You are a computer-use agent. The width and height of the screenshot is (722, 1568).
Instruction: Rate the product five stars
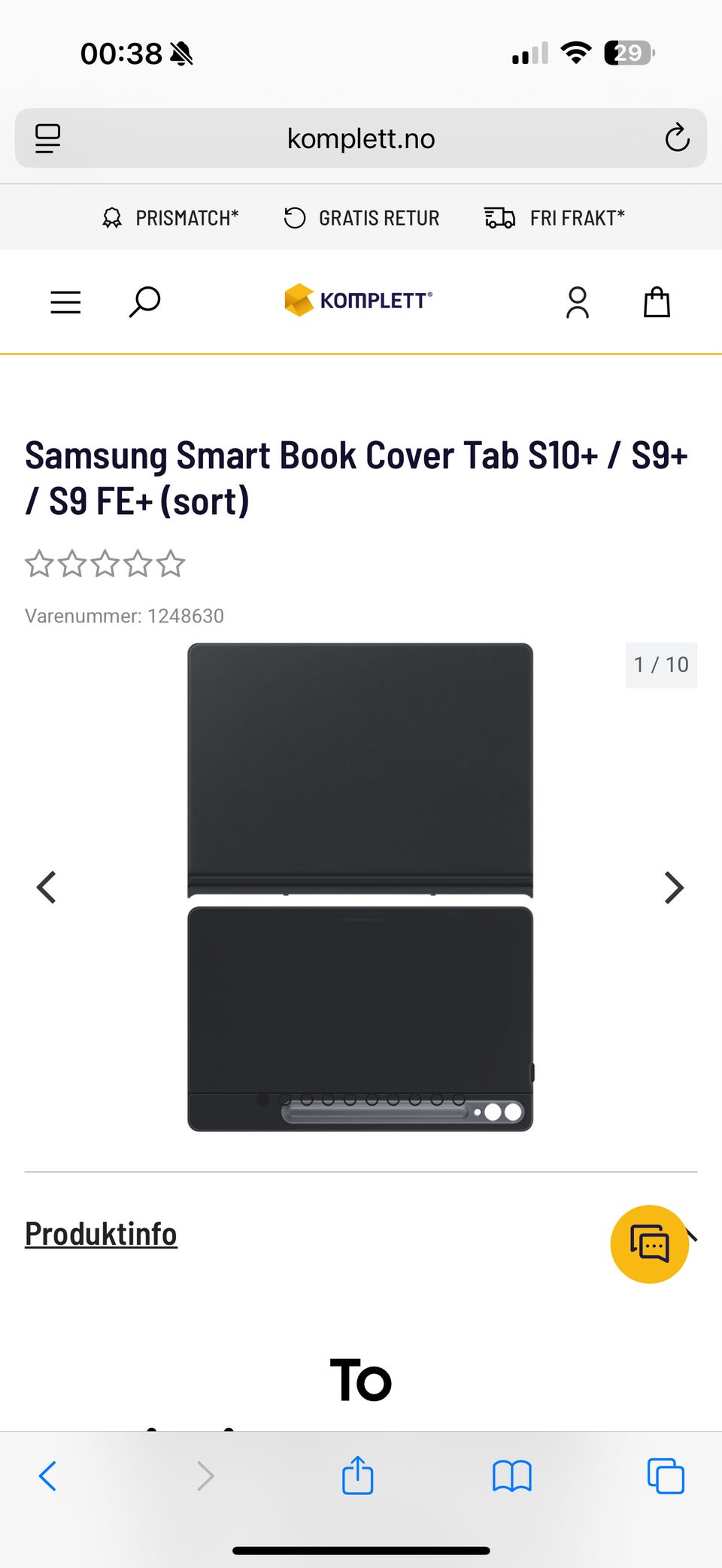[171, 564]
